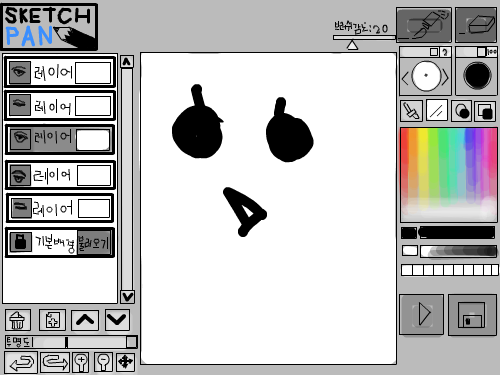Screen dimensions: 500x375
Task: Show the fifth layer via its closed eye
Action: 21,208
